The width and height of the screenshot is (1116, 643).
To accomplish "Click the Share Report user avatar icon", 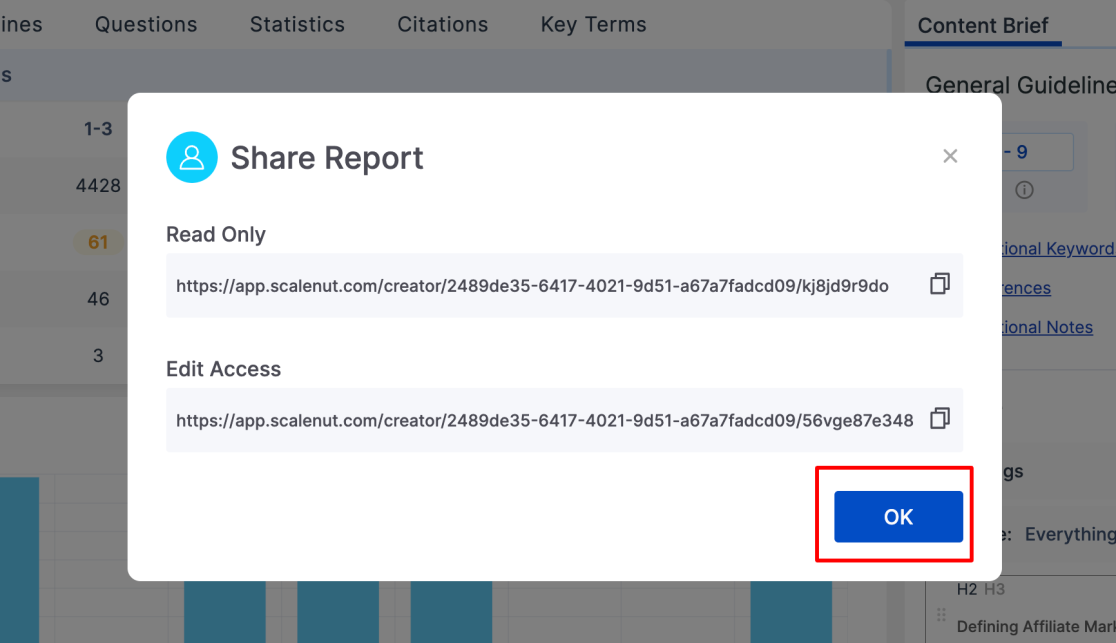I will click(x=192, y=158).
